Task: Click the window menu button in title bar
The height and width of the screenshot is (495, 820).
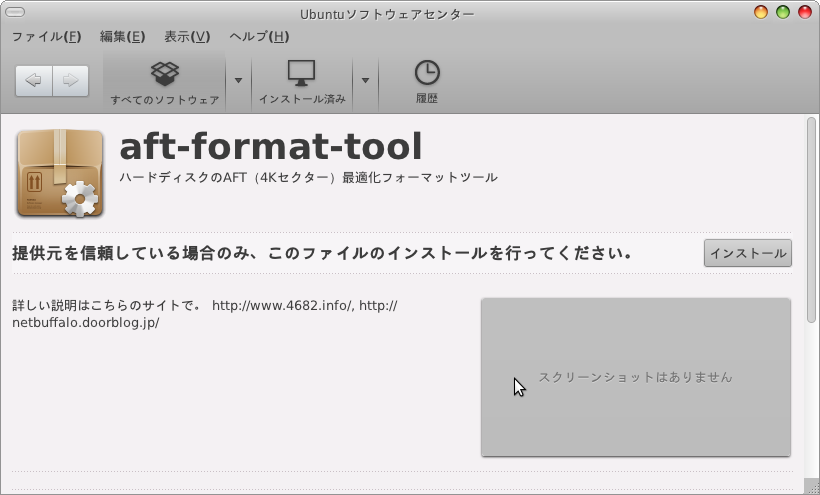Action: pos(15,12)
